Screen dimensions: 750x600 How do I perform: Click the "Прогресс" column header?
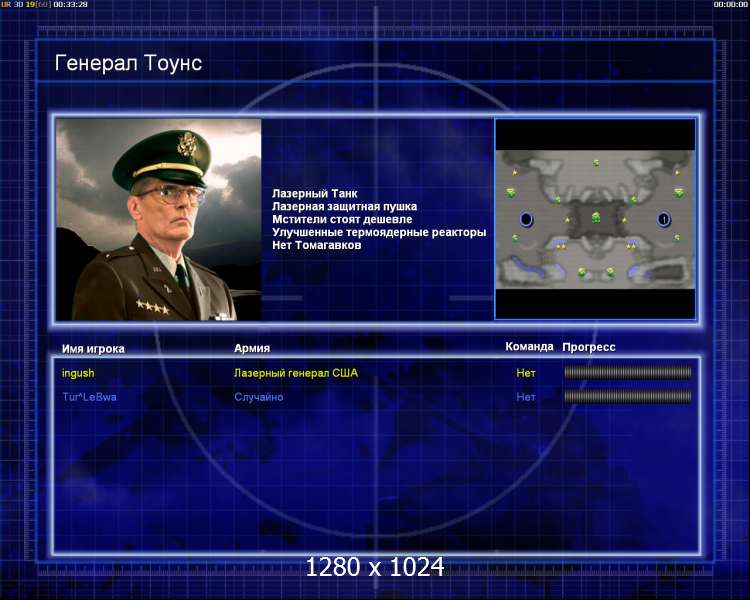[x=589, y=347]
